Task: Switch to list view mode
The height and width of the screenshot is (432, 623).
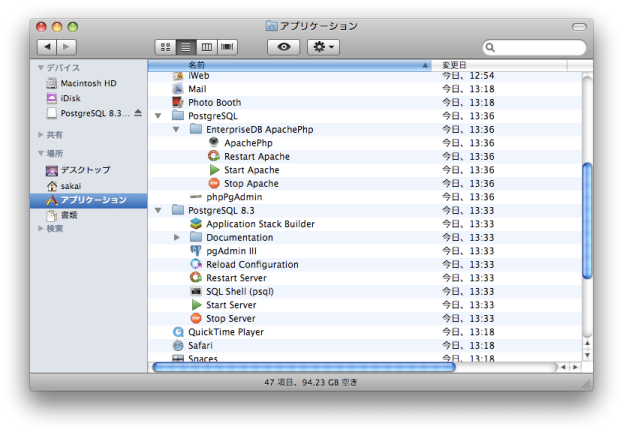Action: (186, 47)
